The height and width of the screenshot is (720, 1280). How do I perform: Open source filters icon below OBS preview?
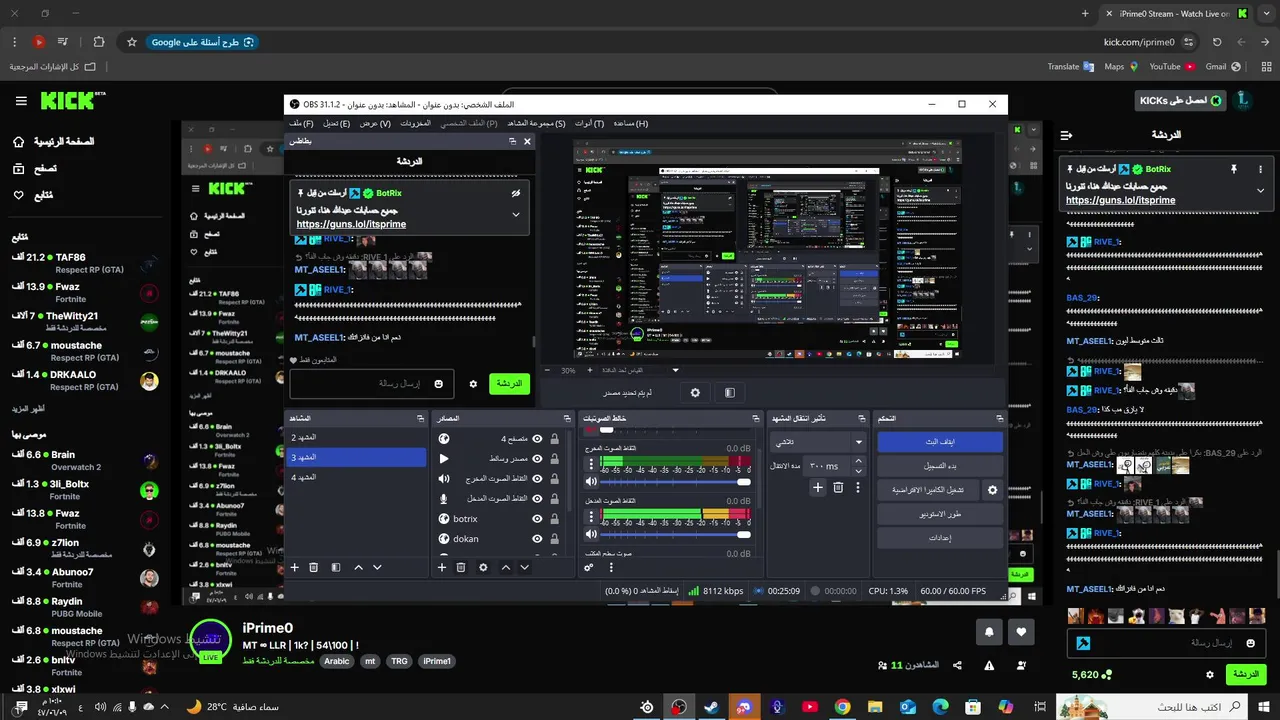click(730, 393)
